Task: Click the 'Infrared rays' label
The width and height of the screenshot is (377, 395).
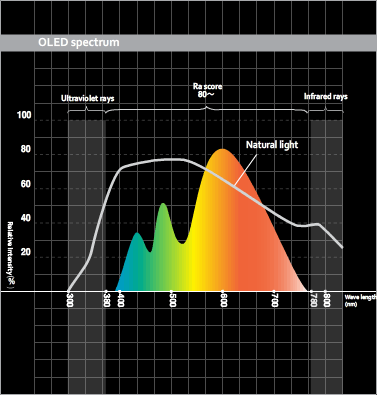Action: (x=326, y=96)
